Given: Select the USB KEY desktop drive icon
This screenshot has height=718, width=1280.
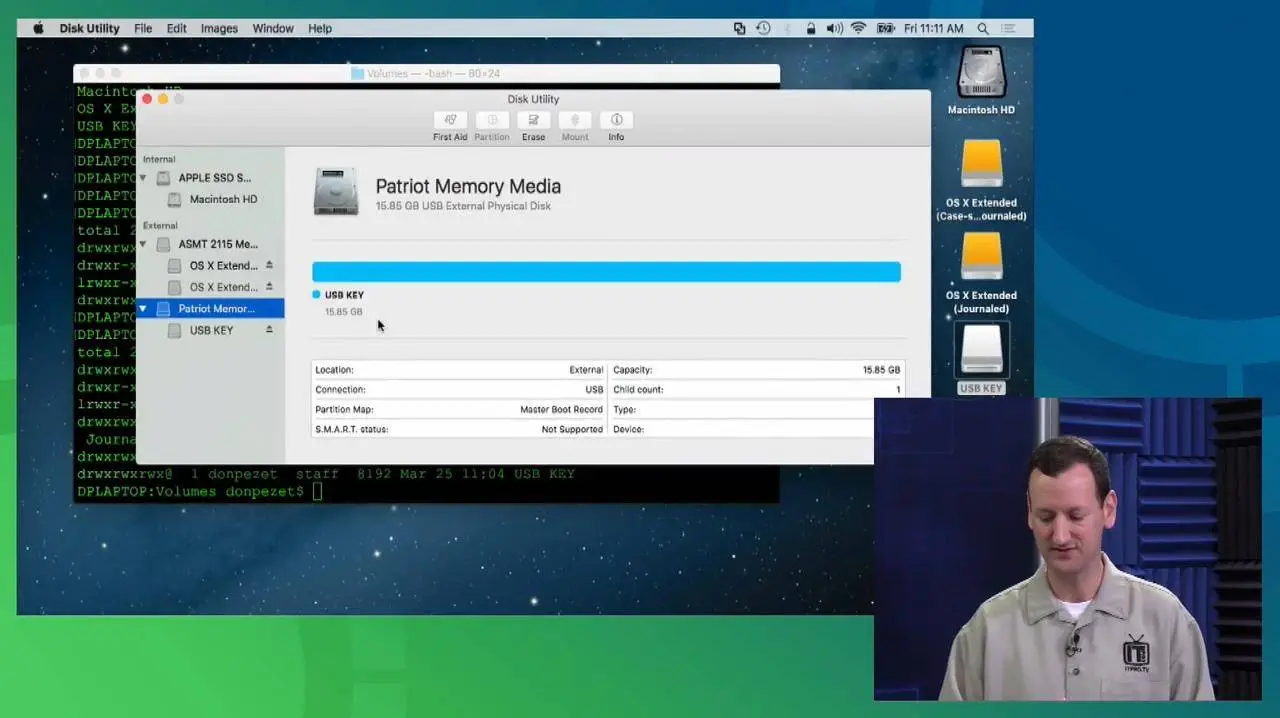Looking at the screenshot, I should tap(981, 350).
